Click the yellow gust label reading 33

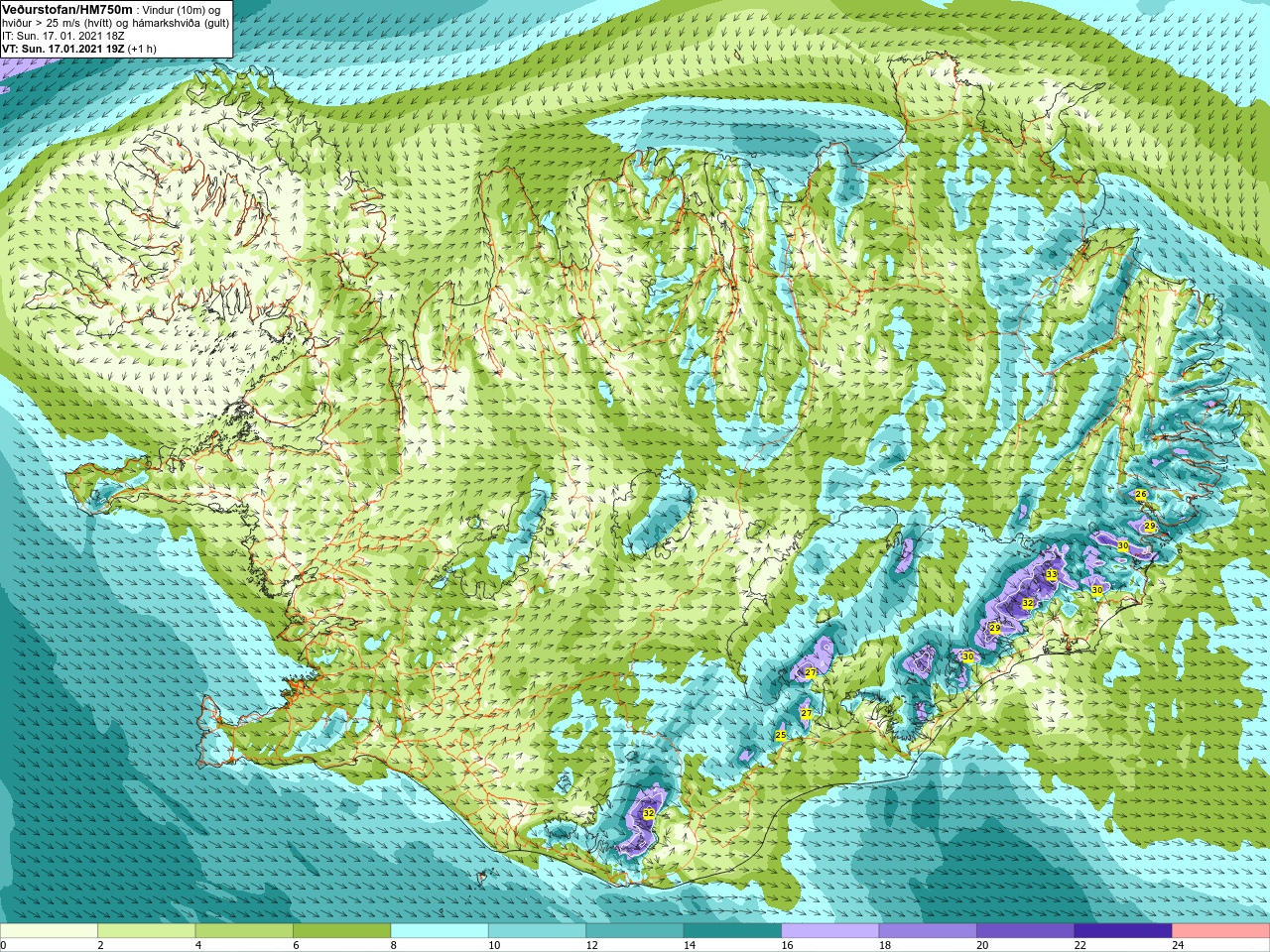1051,574
